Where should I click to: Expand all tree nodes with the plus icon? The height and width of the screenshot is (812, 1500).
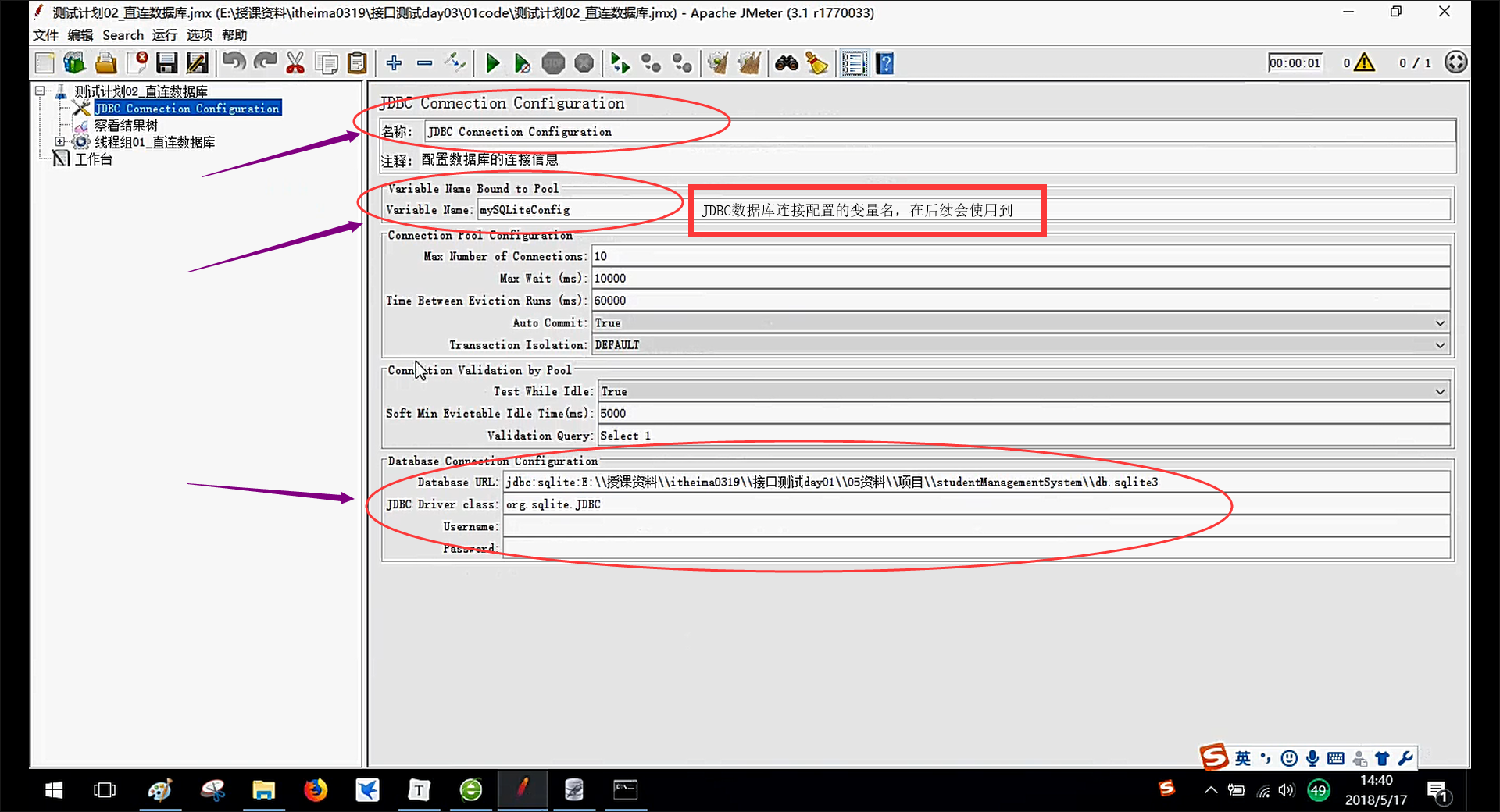tap(394, 63)
